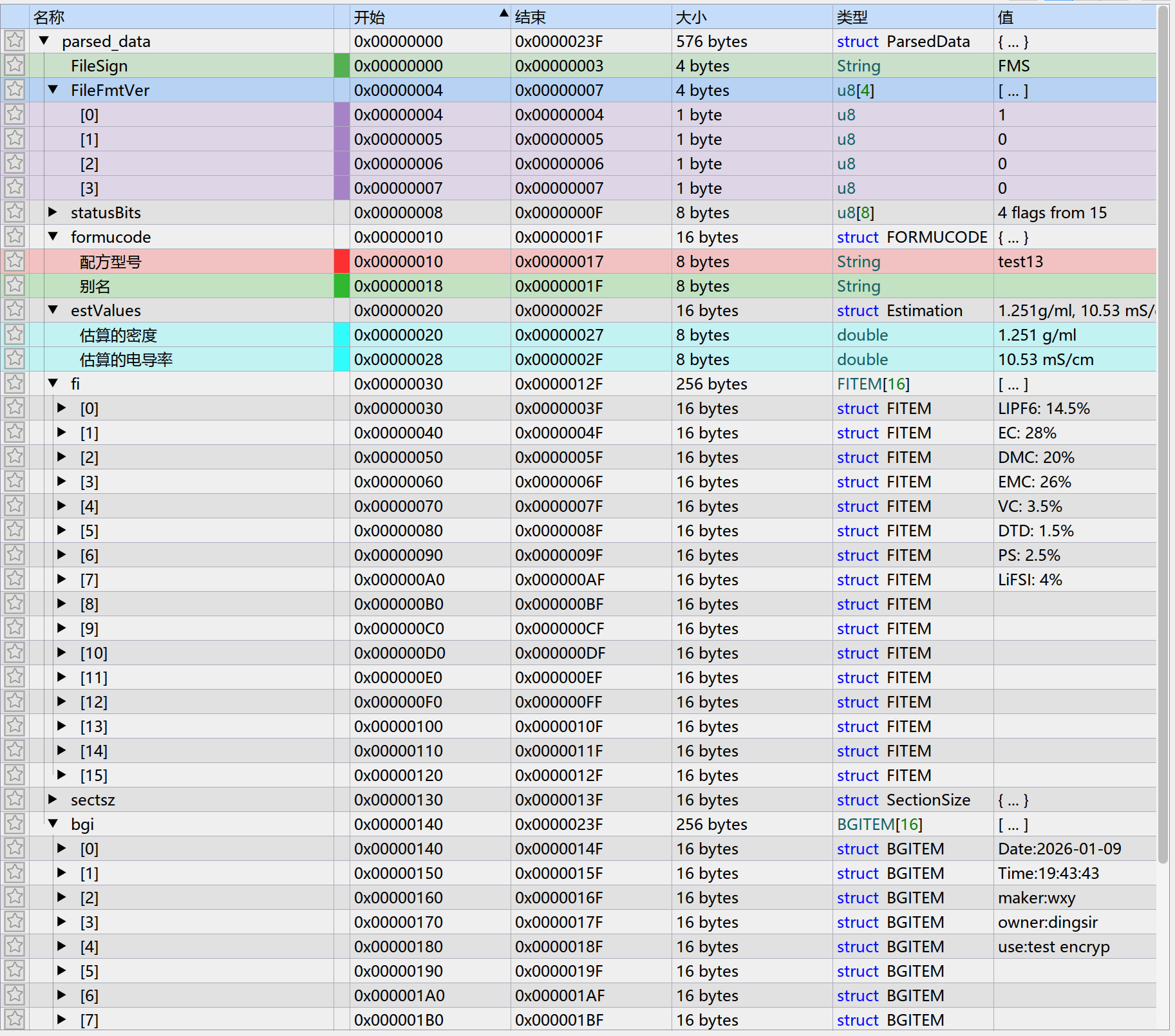Image resolution: width=1175 pixels, height=1036 pixels.
Task: Click the struct SectionSize type cell
Action: click(913, 800)
